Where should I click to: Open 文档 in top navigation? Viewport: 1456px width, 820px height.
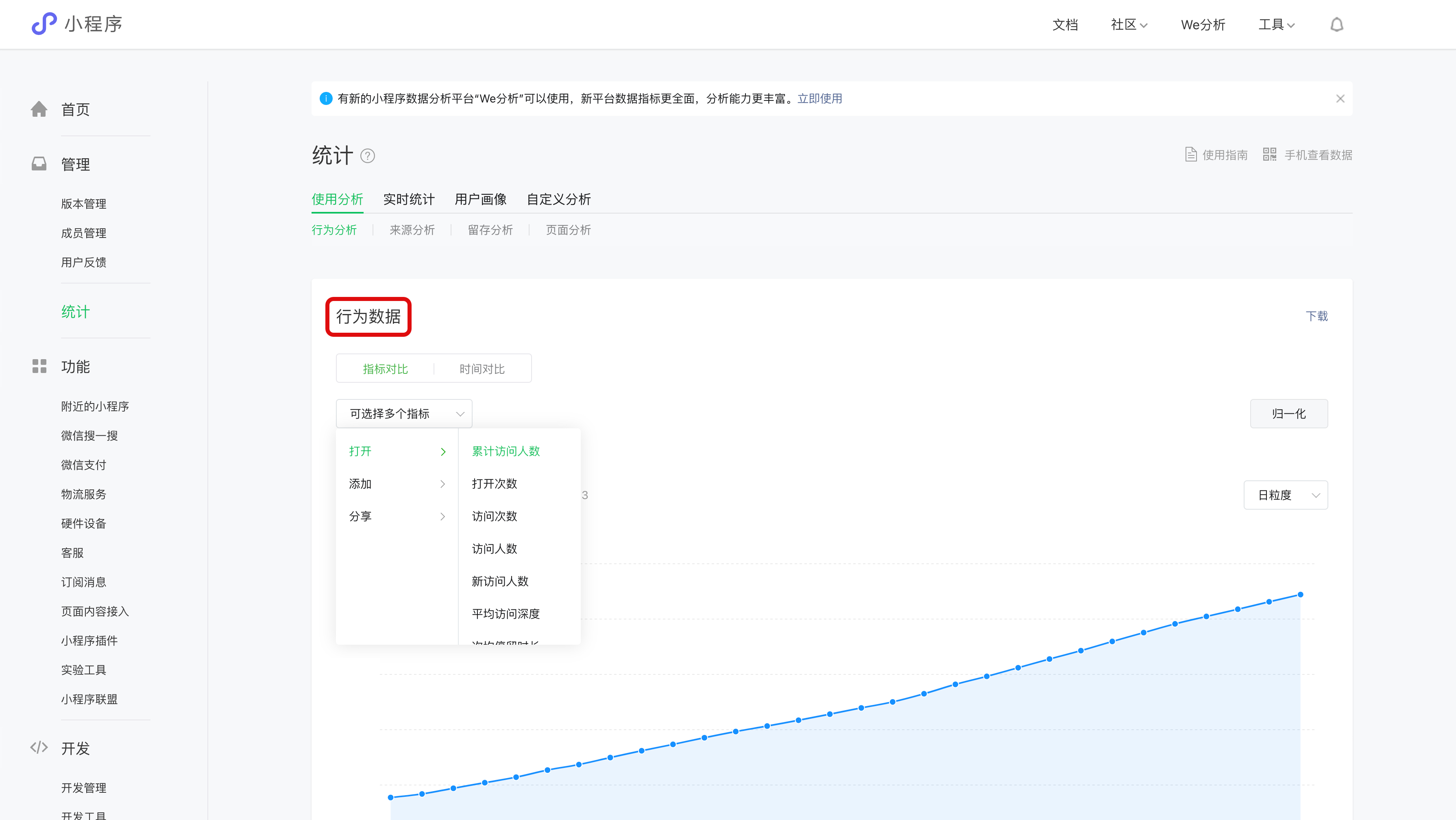pyautogui.click(x=1065, y=24)
